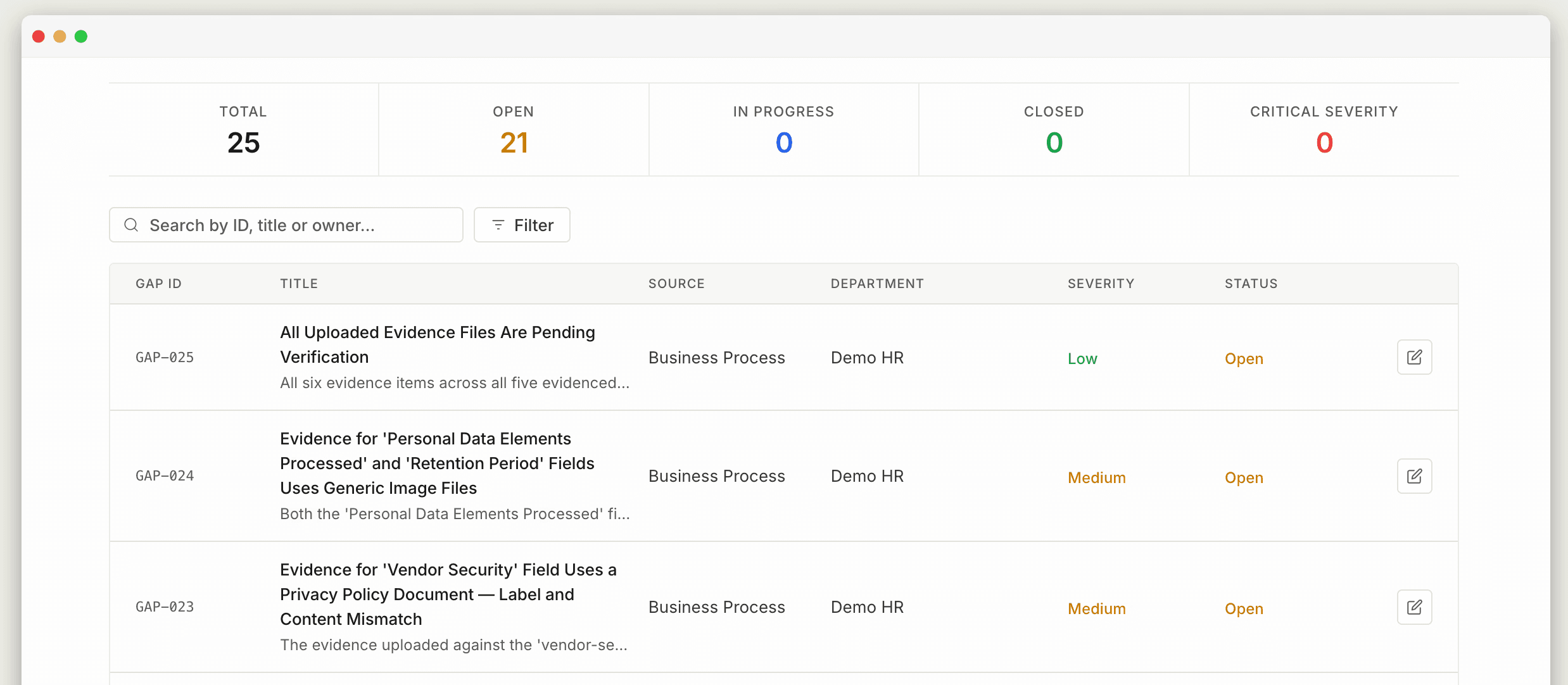Open 'Evidence for Personal Data Elements Processed' title
Screen dimensions: 1568x685
point(437,463)
